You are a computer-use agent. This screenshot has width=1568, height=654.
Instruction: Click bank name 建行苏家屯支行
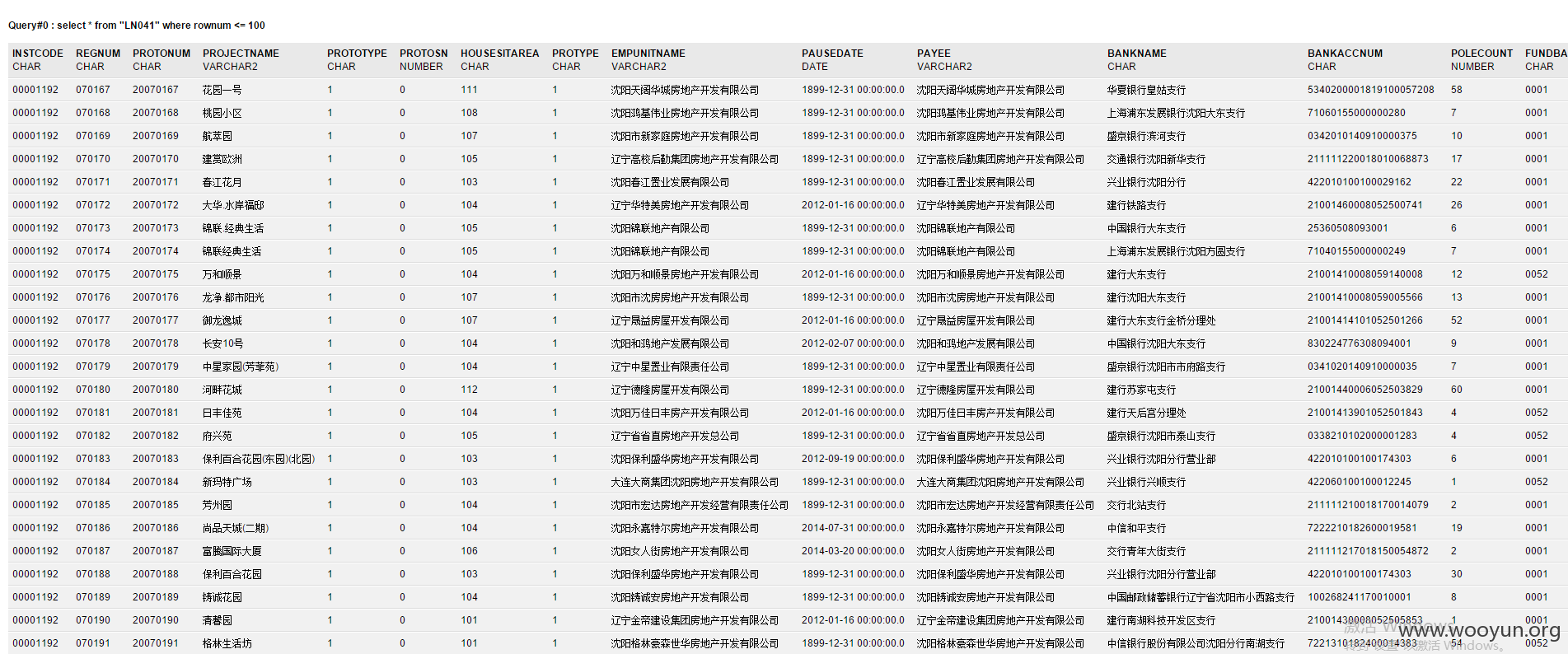[x=1142, y=390]
